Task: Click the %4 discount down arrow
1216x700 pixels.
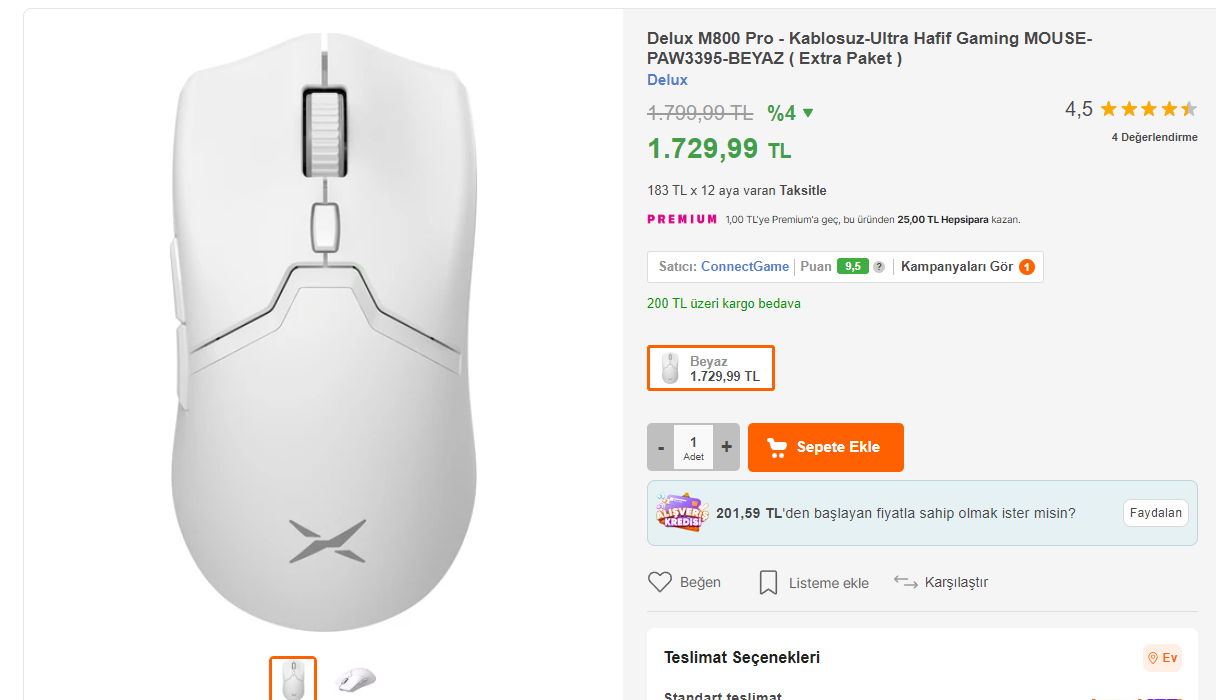Action: click(x=808, y=113)
